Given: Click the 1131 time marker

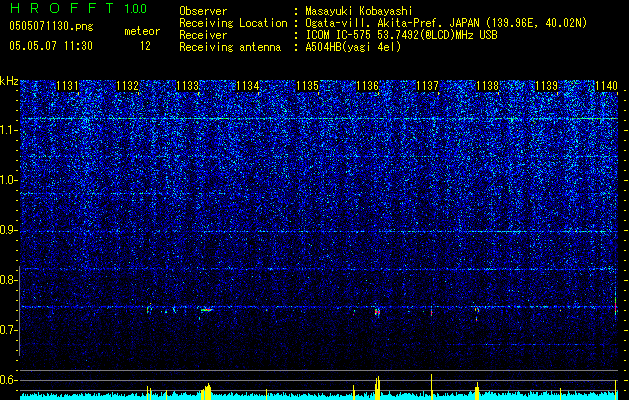Looking at the screenshot, I should click(x=67, y=86).
